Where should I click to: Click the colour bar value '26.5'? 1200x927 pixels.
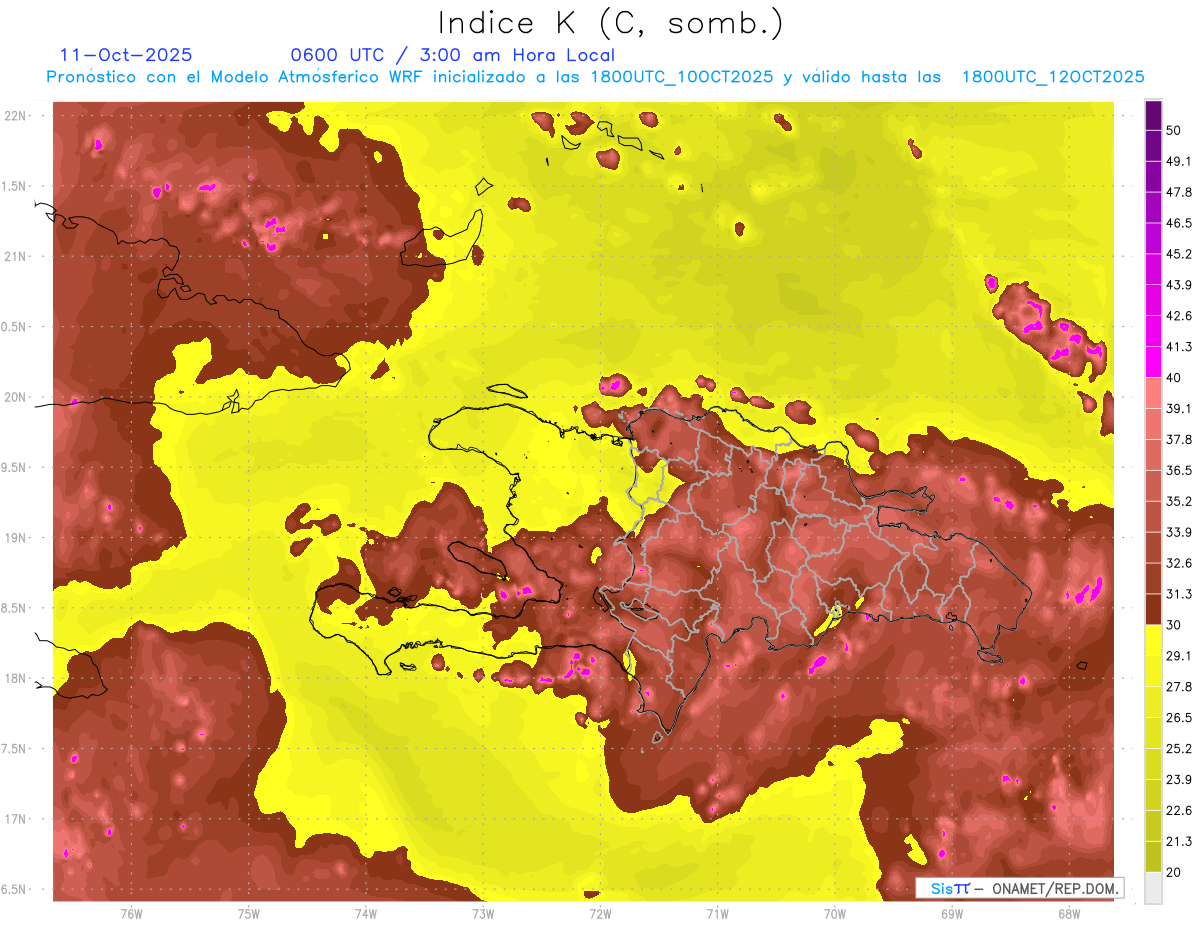coord(1178,717)
